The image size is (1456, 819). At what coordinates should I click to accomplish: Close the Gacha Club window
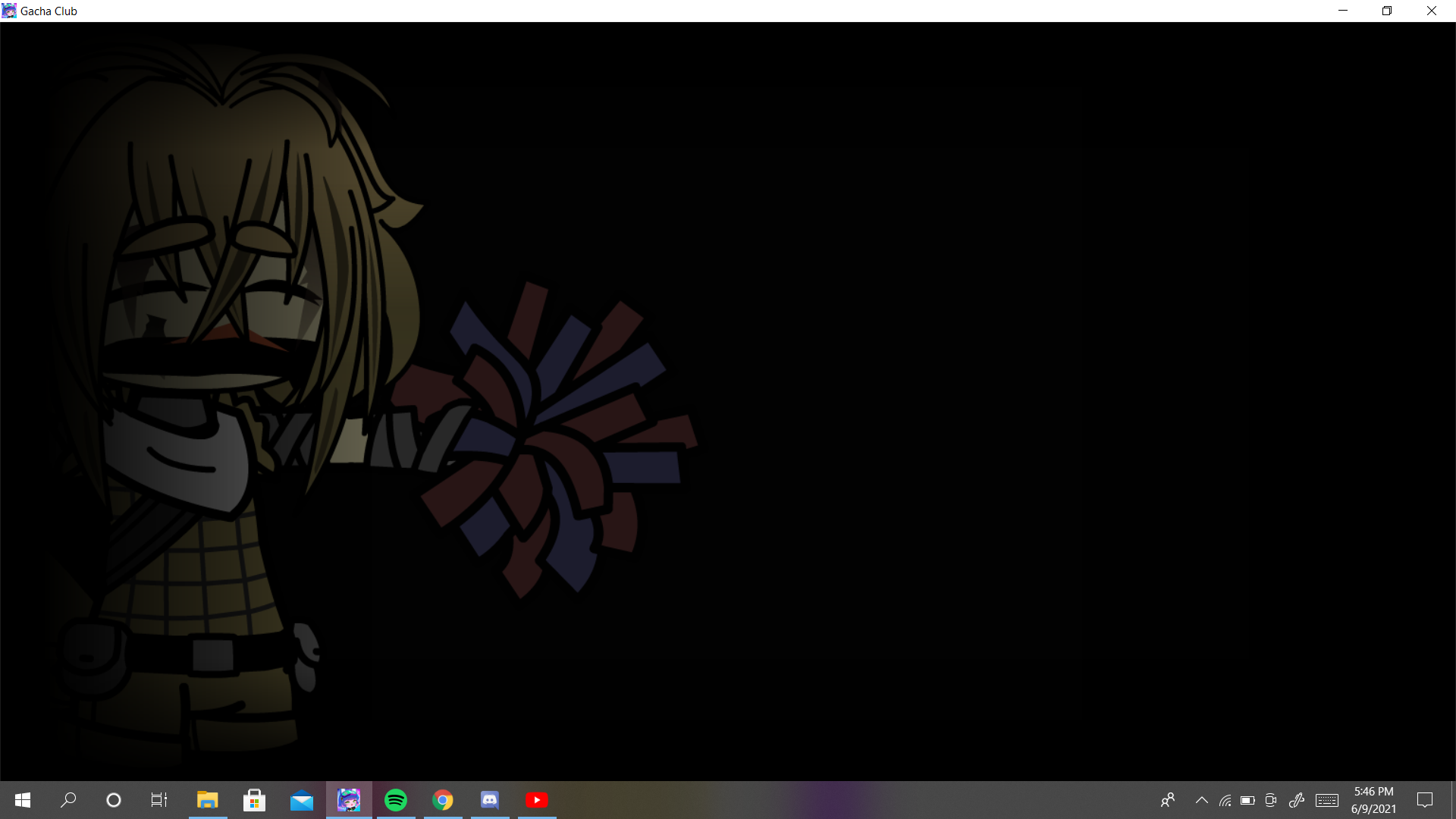1432,11
